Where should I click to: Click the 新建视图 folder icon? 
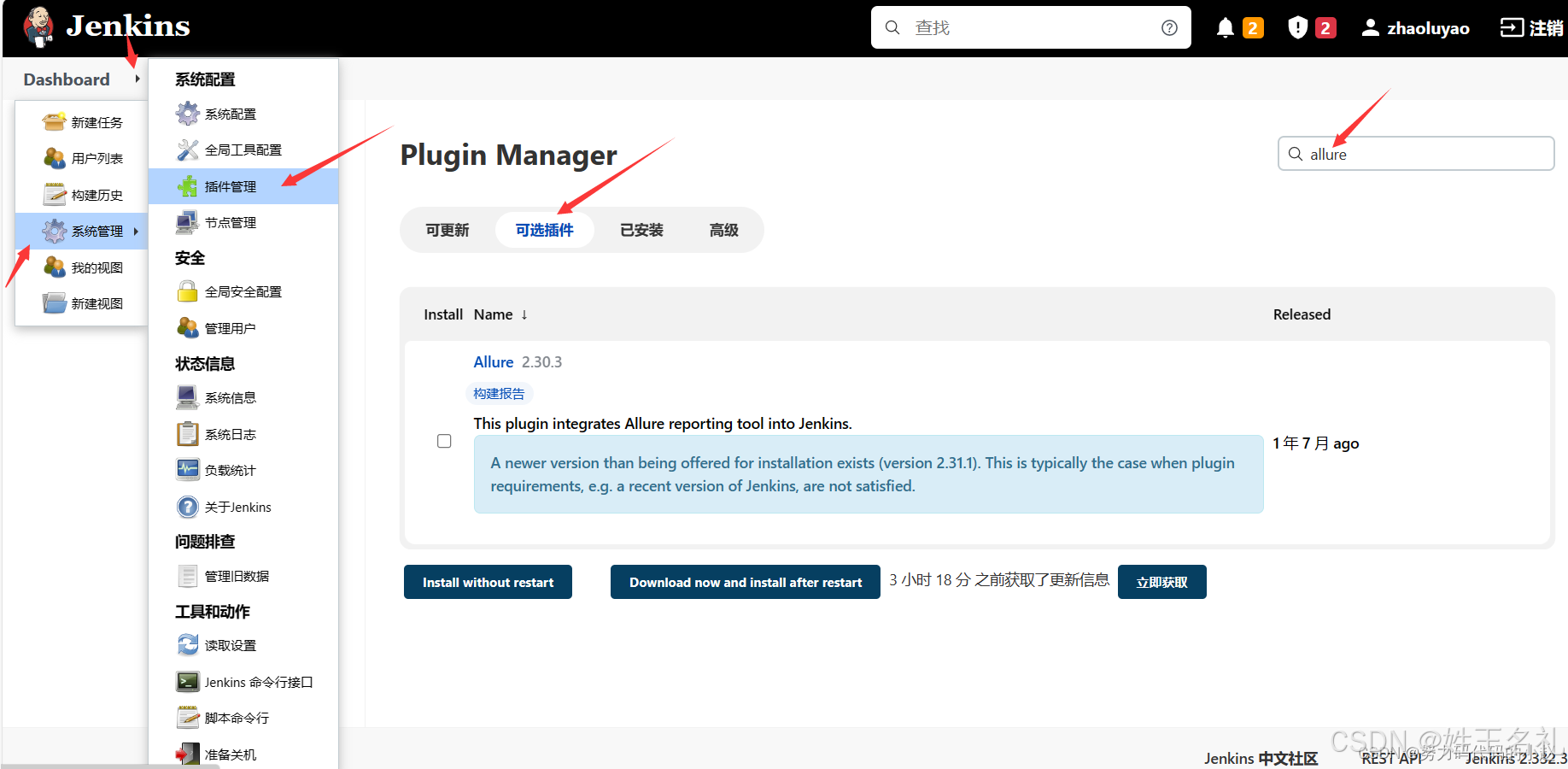pyautogui.click(x=55, y=303)
